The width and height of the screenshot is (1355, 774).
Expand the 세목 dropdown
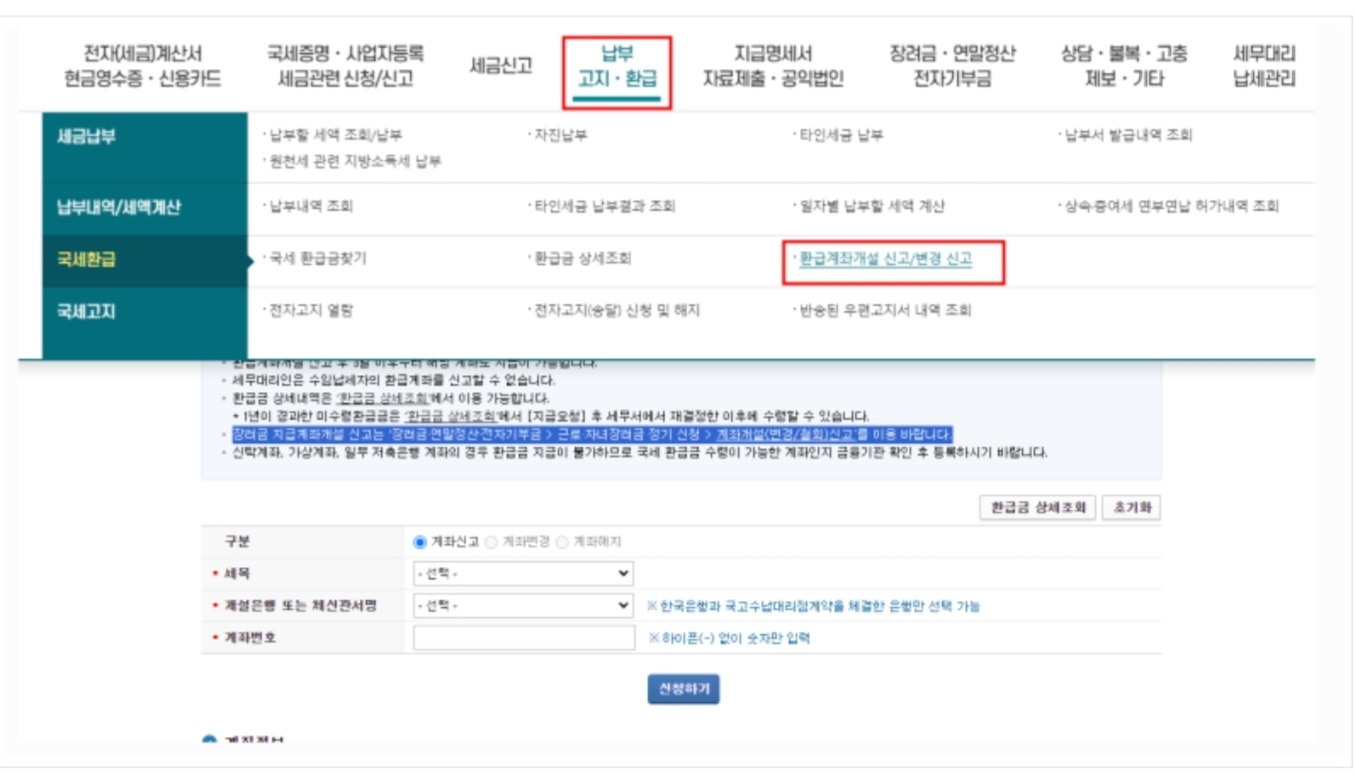(524, 574)
